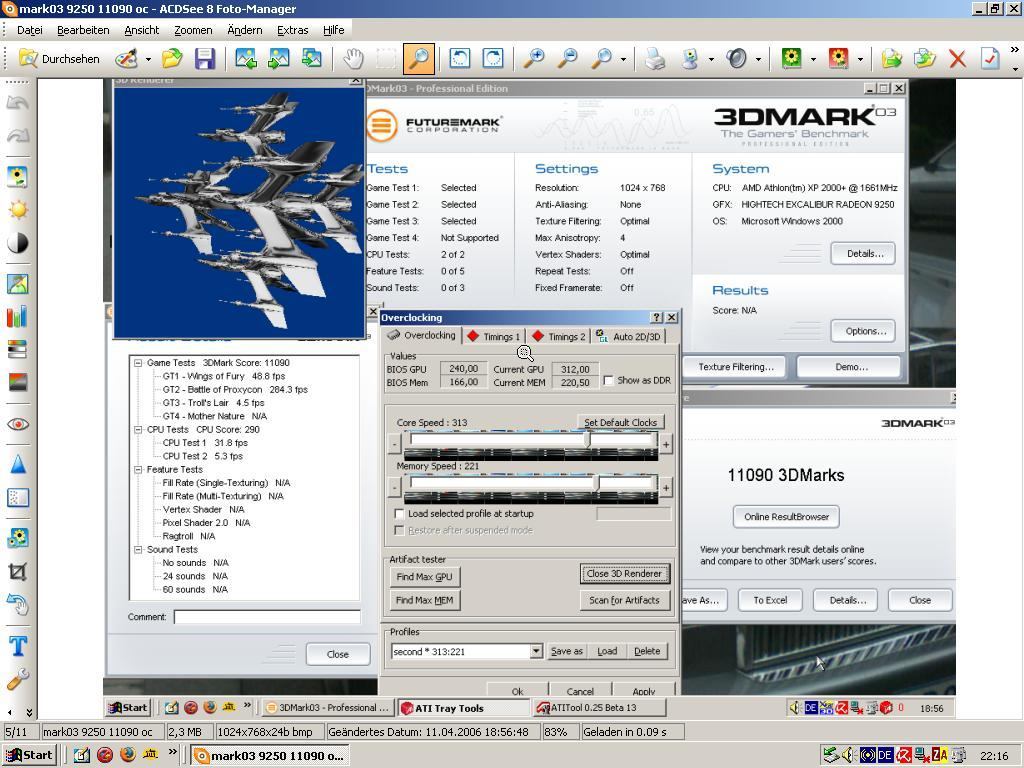Click the Set Default Clocks button
Viewport: 1024px width, 768px height.
620,423
